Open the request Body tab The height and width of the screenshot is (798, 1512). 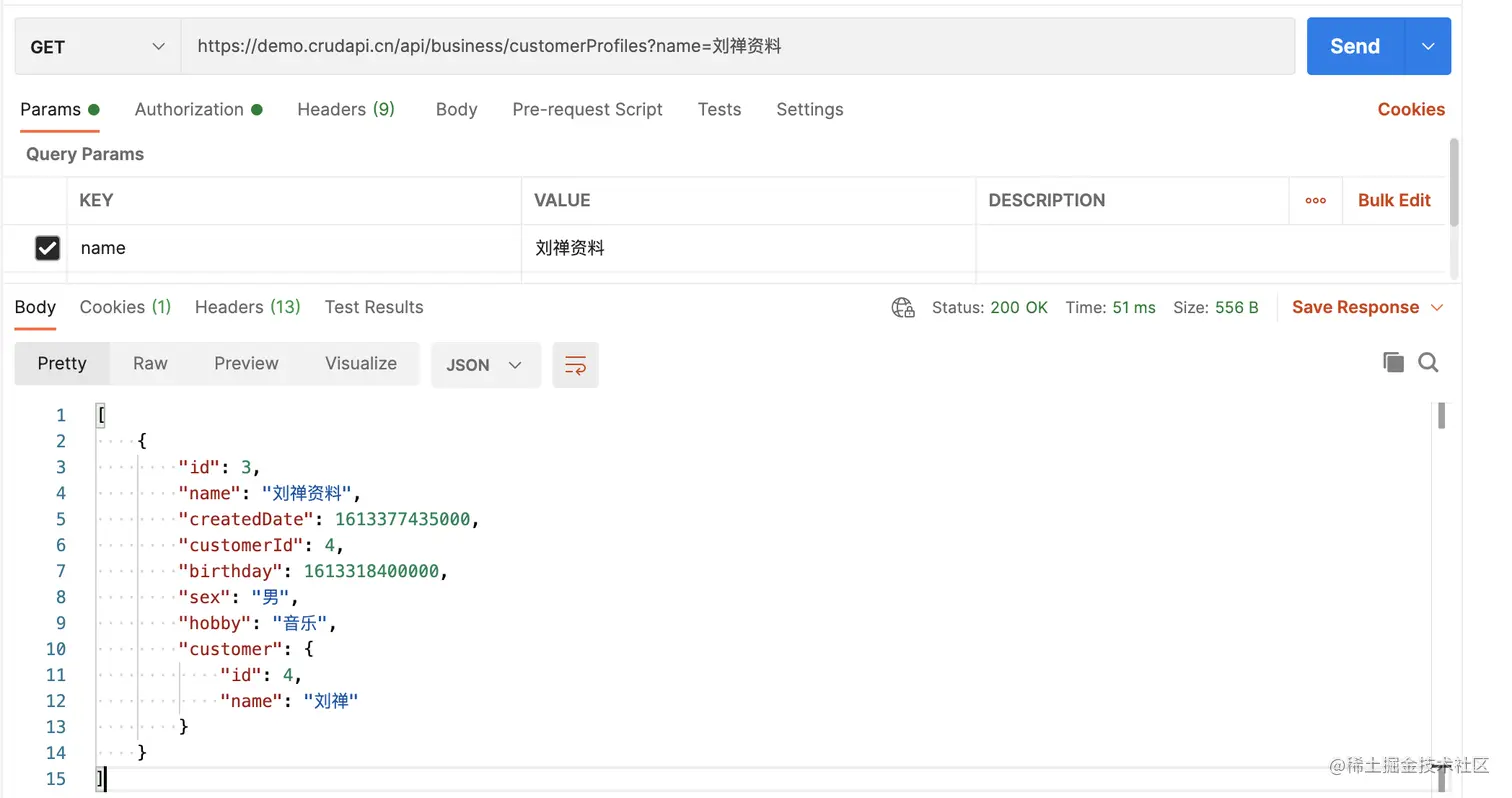(456, 109)
